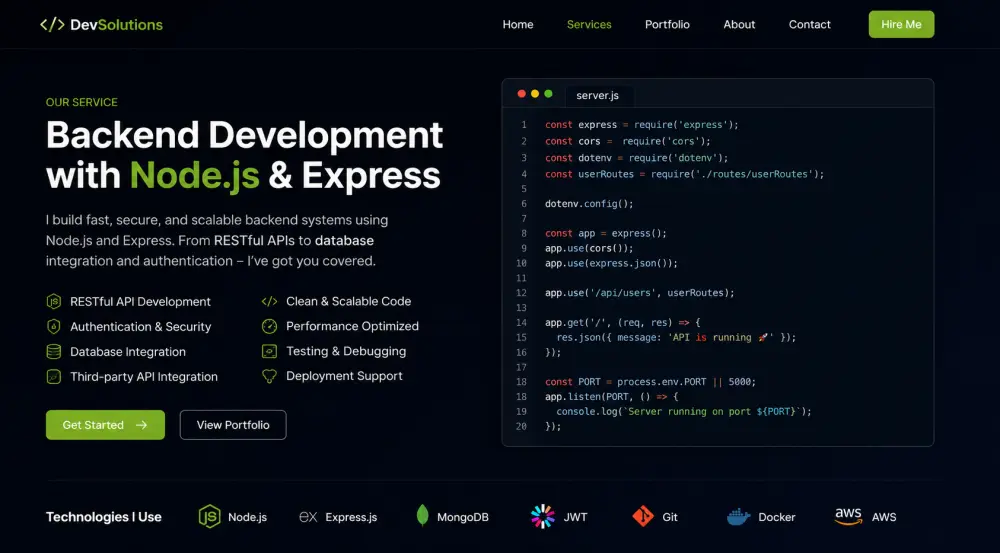Screen dimensions: 1000x553
Task: Click the Node.js hexagon logo
Action: pos(209,517)
